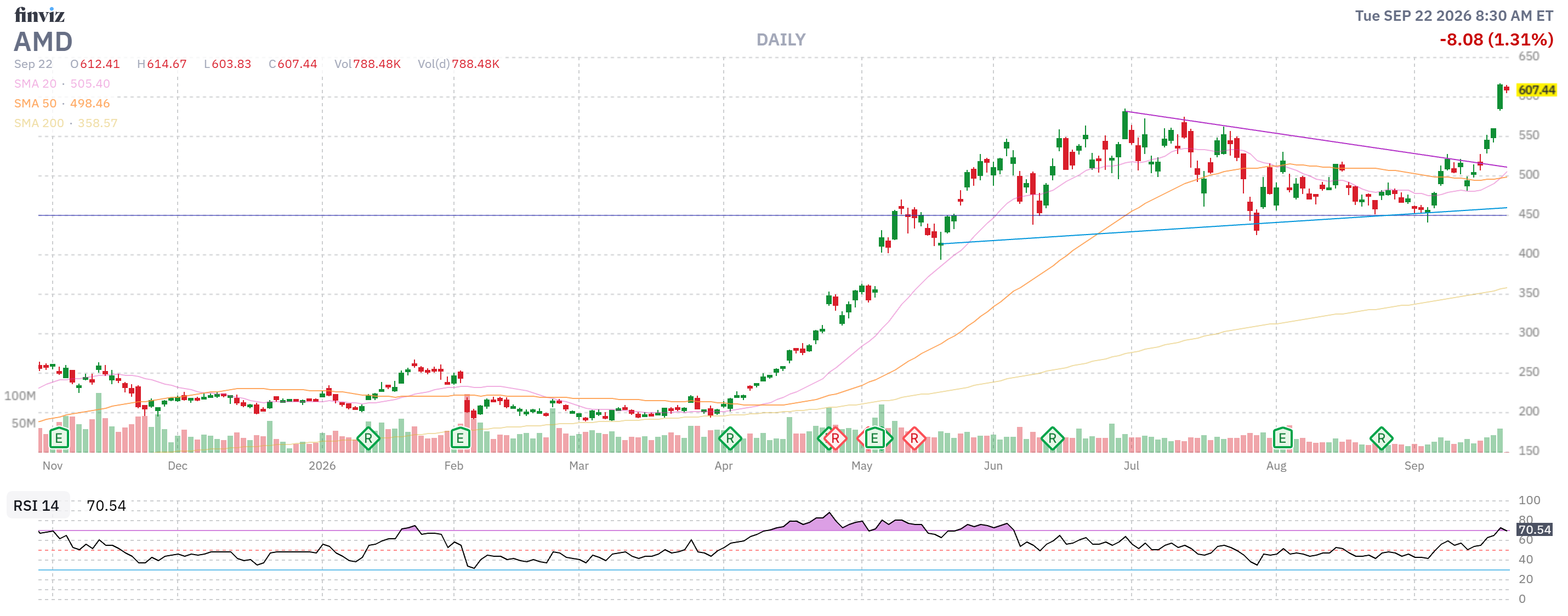The width and height of the screenshot is (1568, 616).
Task: Click the Nov label on the time axis
Action: (52, 466)
